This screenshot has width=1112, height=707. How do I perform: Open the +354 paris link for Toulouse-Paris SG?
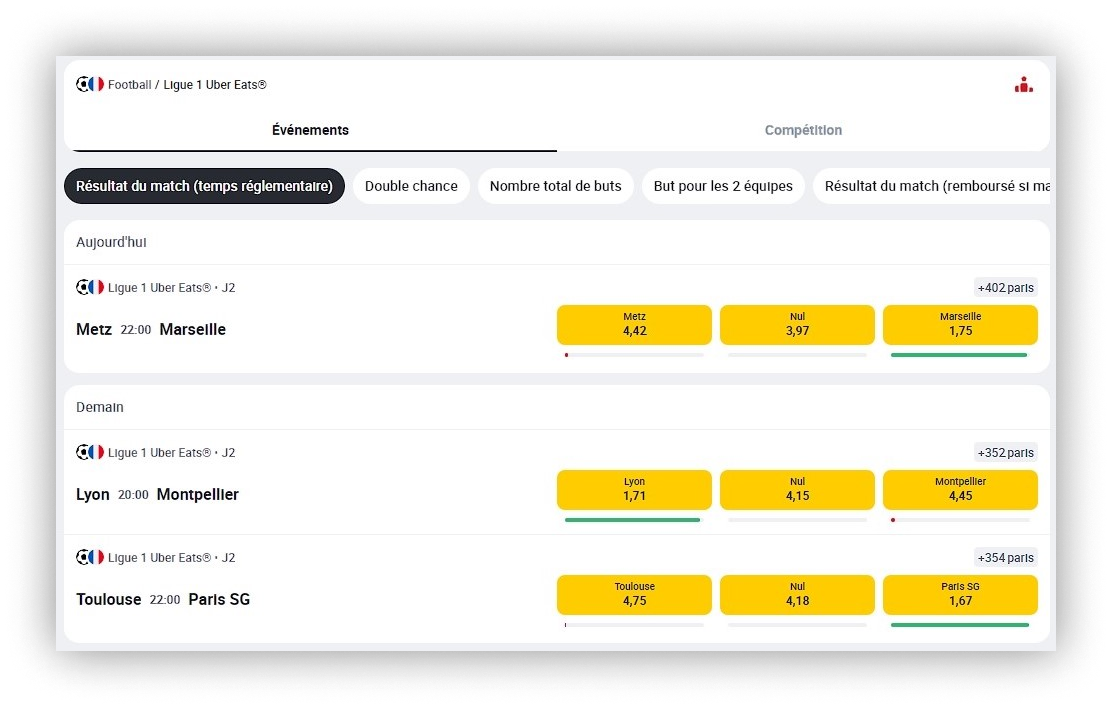point(1006,557)
